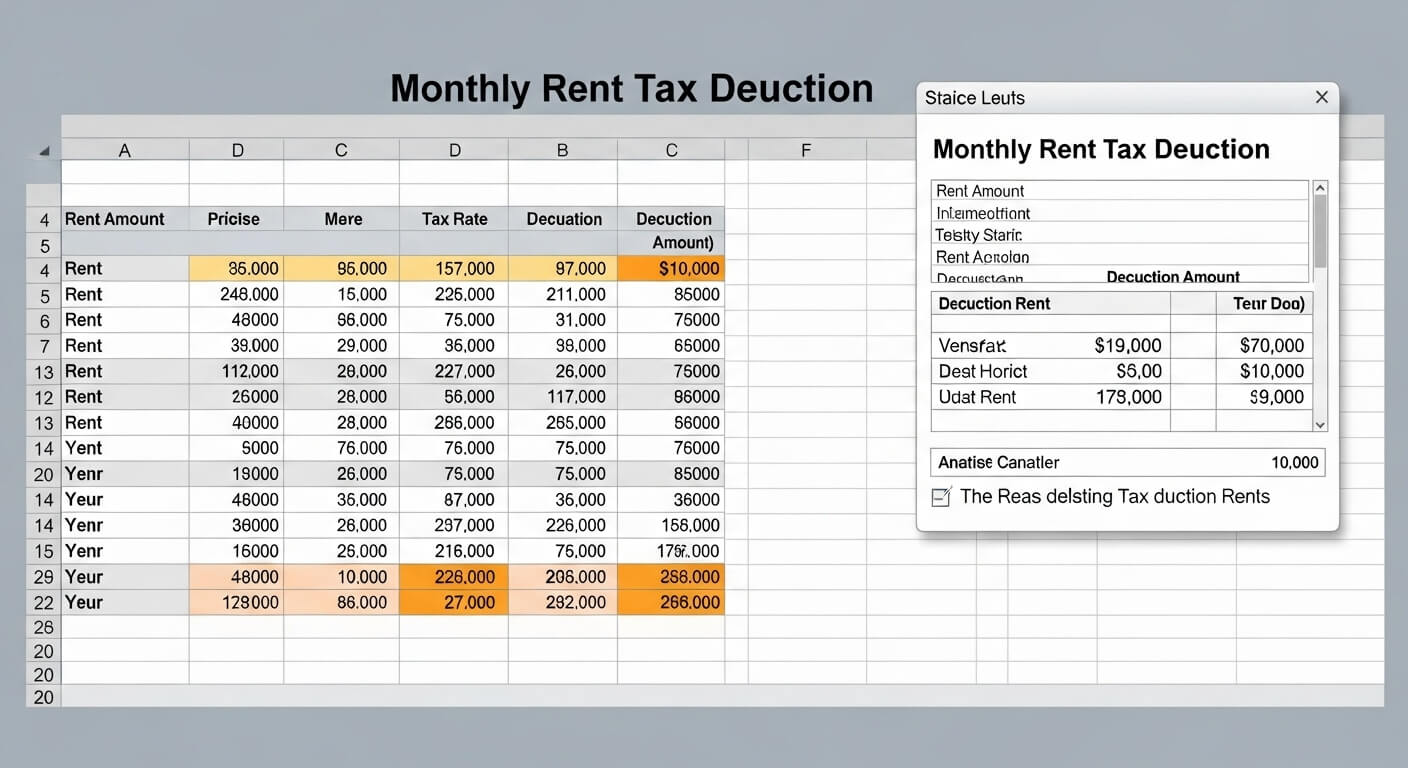Click cell '128000'

(237, 602)
